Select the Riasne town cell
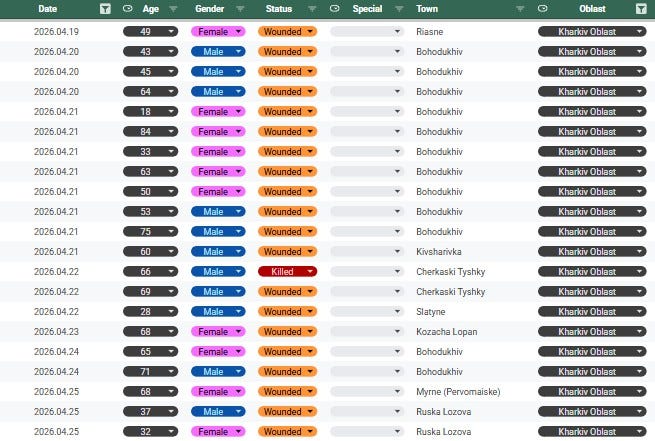 429,32
